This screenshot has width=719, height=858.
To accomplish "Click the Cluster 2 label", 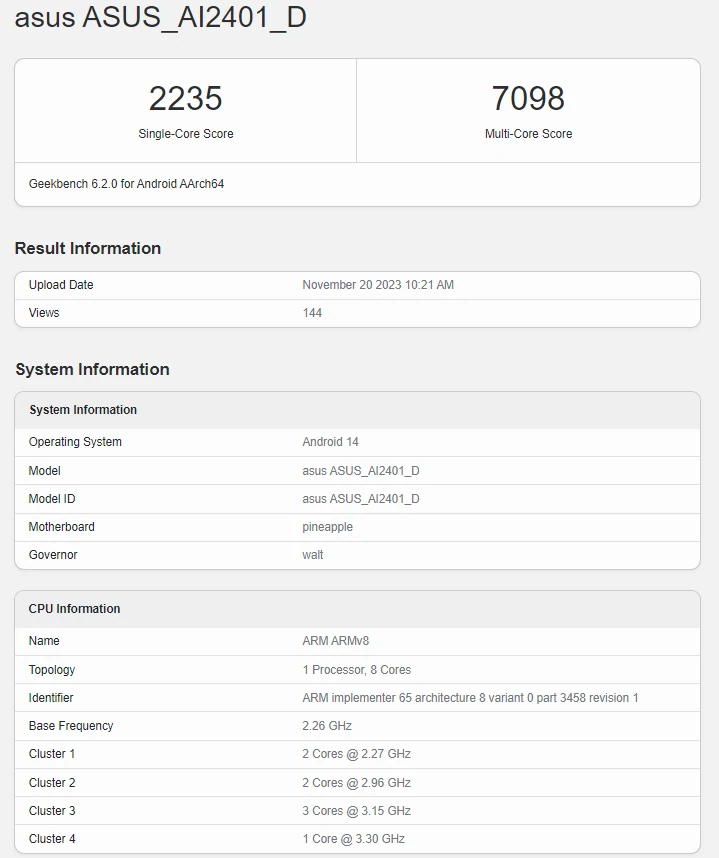I will pos(52,782).
